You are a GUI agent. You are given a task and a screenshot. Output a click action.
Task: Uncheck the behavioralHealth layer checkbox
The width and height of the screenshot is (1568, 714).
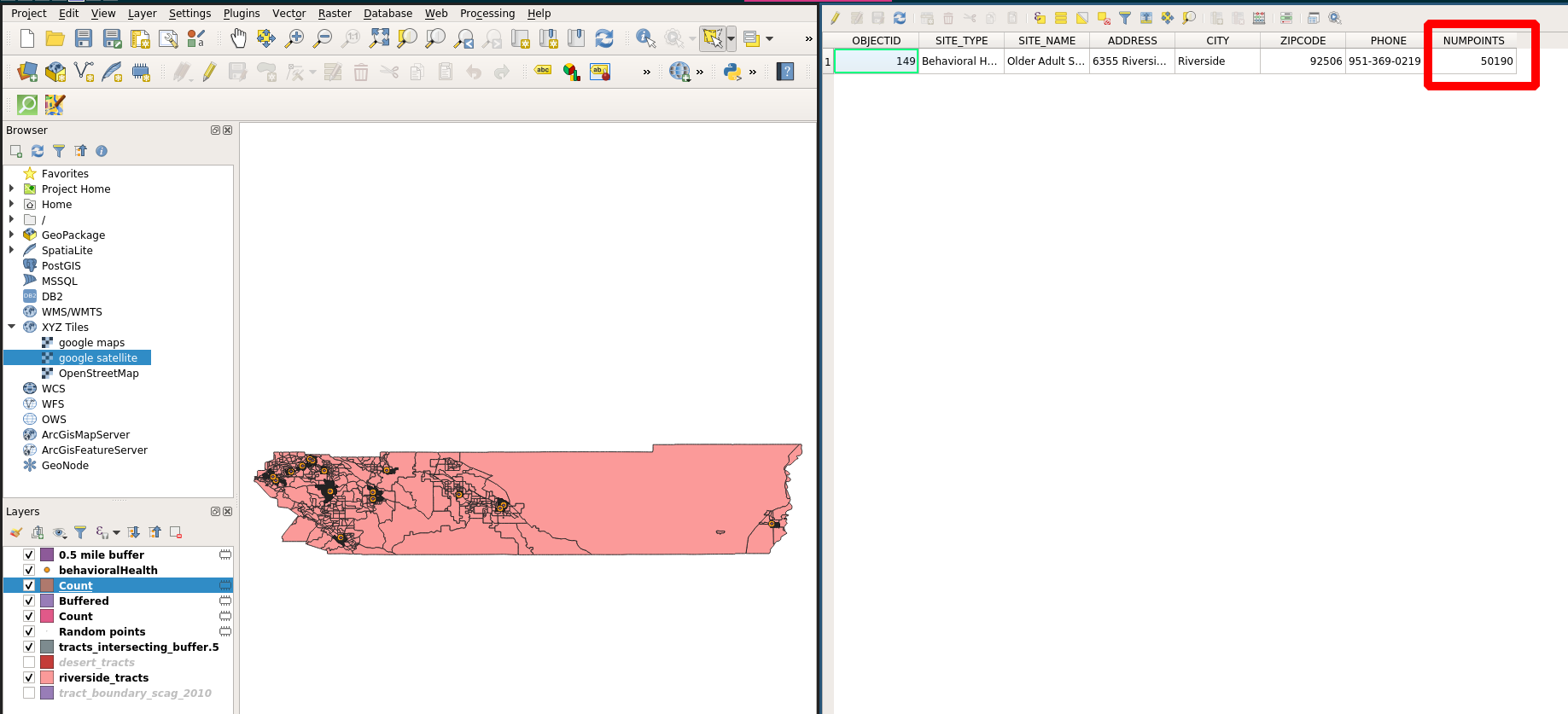[x=29, y=570]
